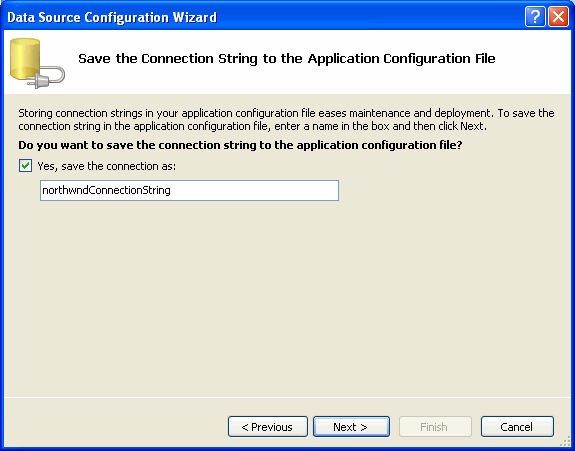Viewport: 575px width, 451px height.
Task: Click the yellow database cylinder icon
Action: (25, 59)
